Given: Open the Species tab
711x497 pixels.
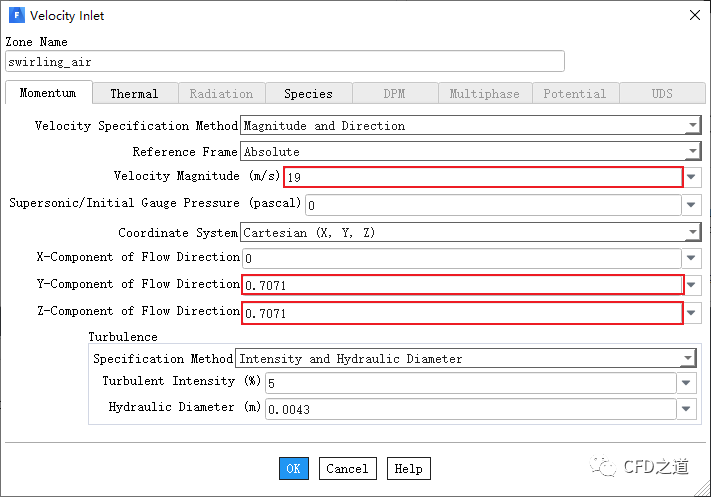Looking at the screenshot, I should click(308, 93).
